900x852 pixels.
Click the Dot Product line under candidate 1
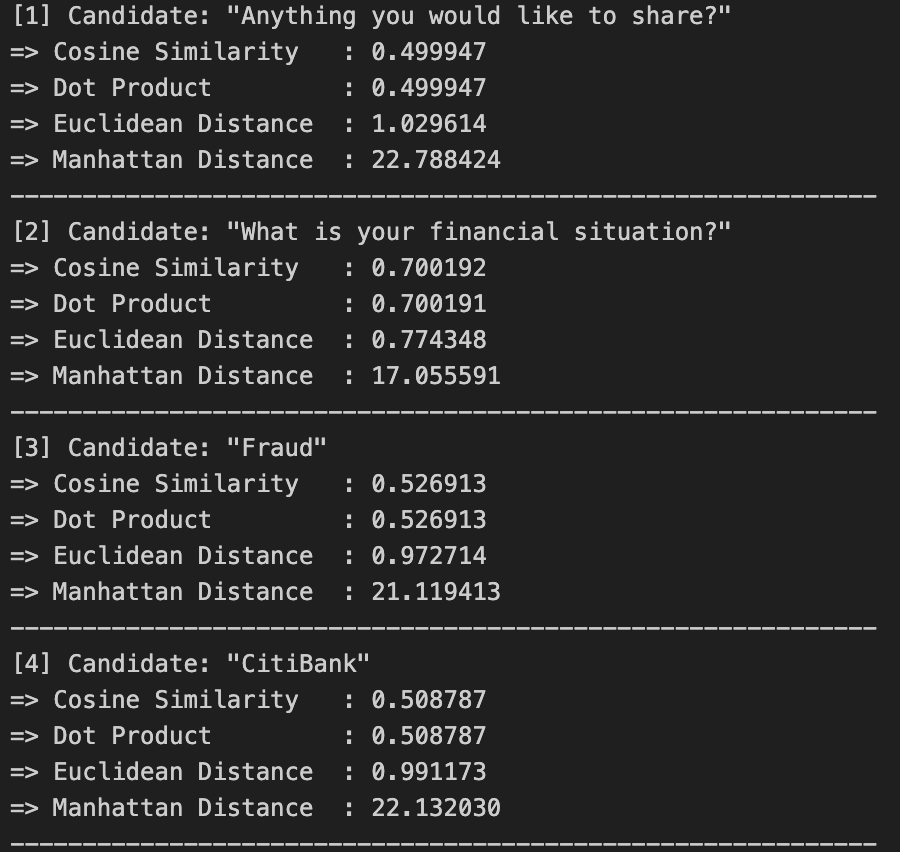click(248, 88)
